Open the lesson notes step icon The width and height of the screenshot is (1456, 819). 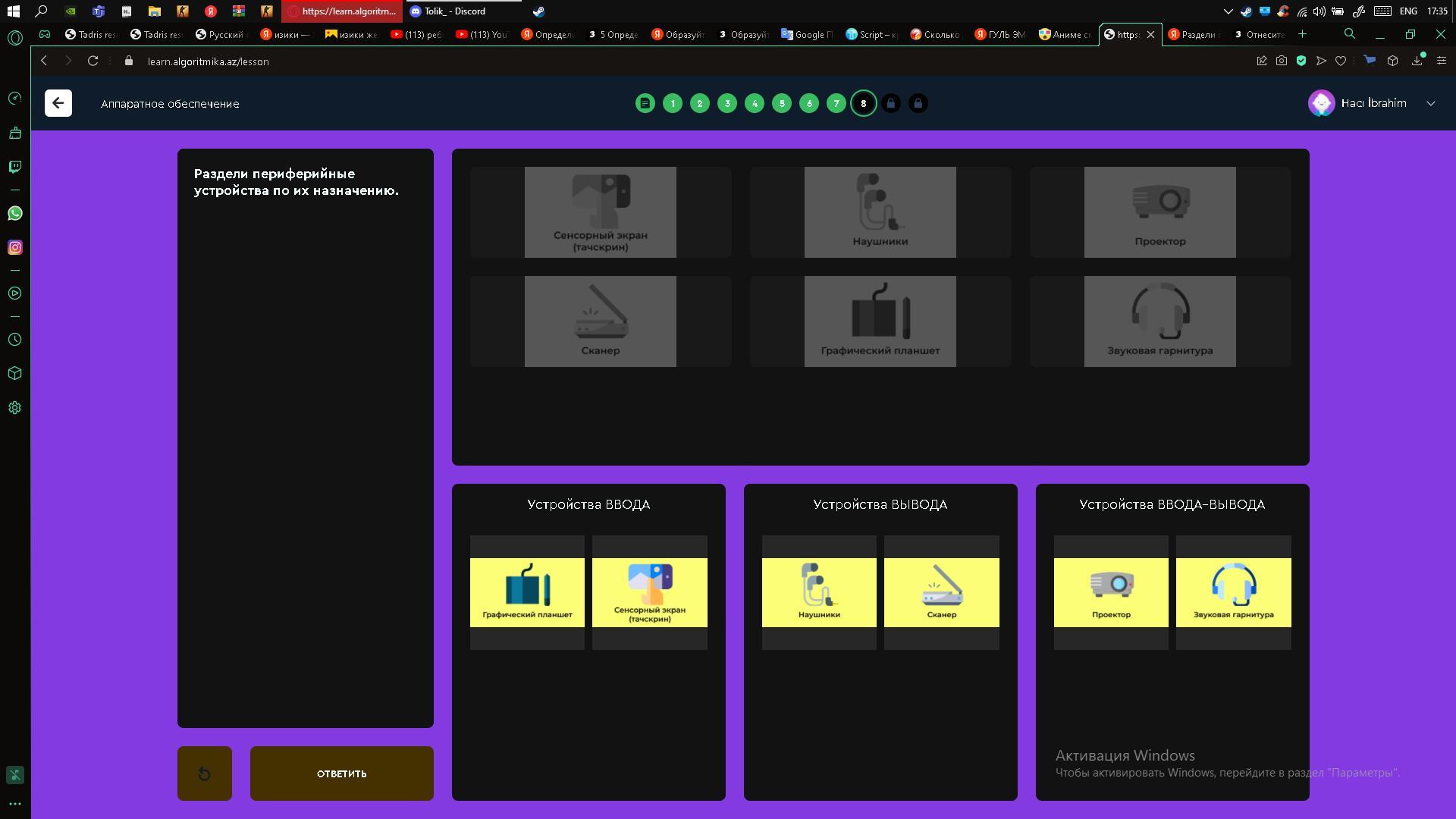click(x=645, y=103)
